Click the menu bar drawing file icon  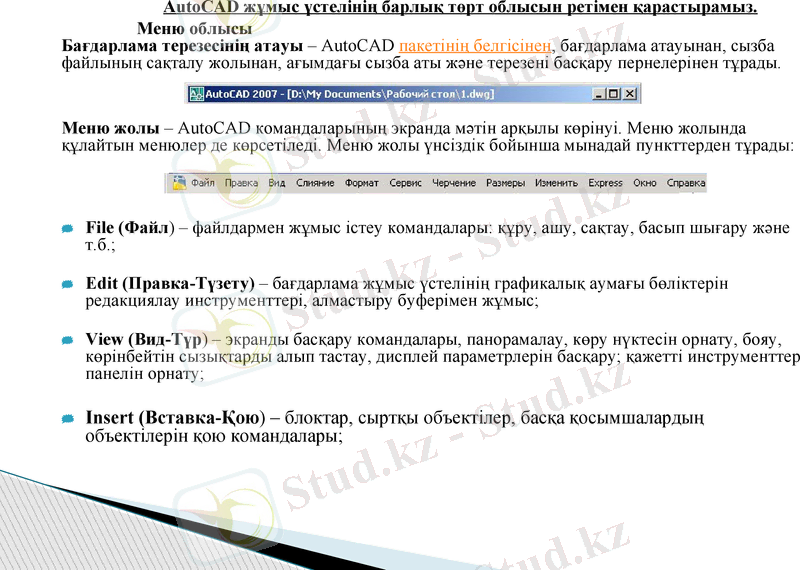179,183
